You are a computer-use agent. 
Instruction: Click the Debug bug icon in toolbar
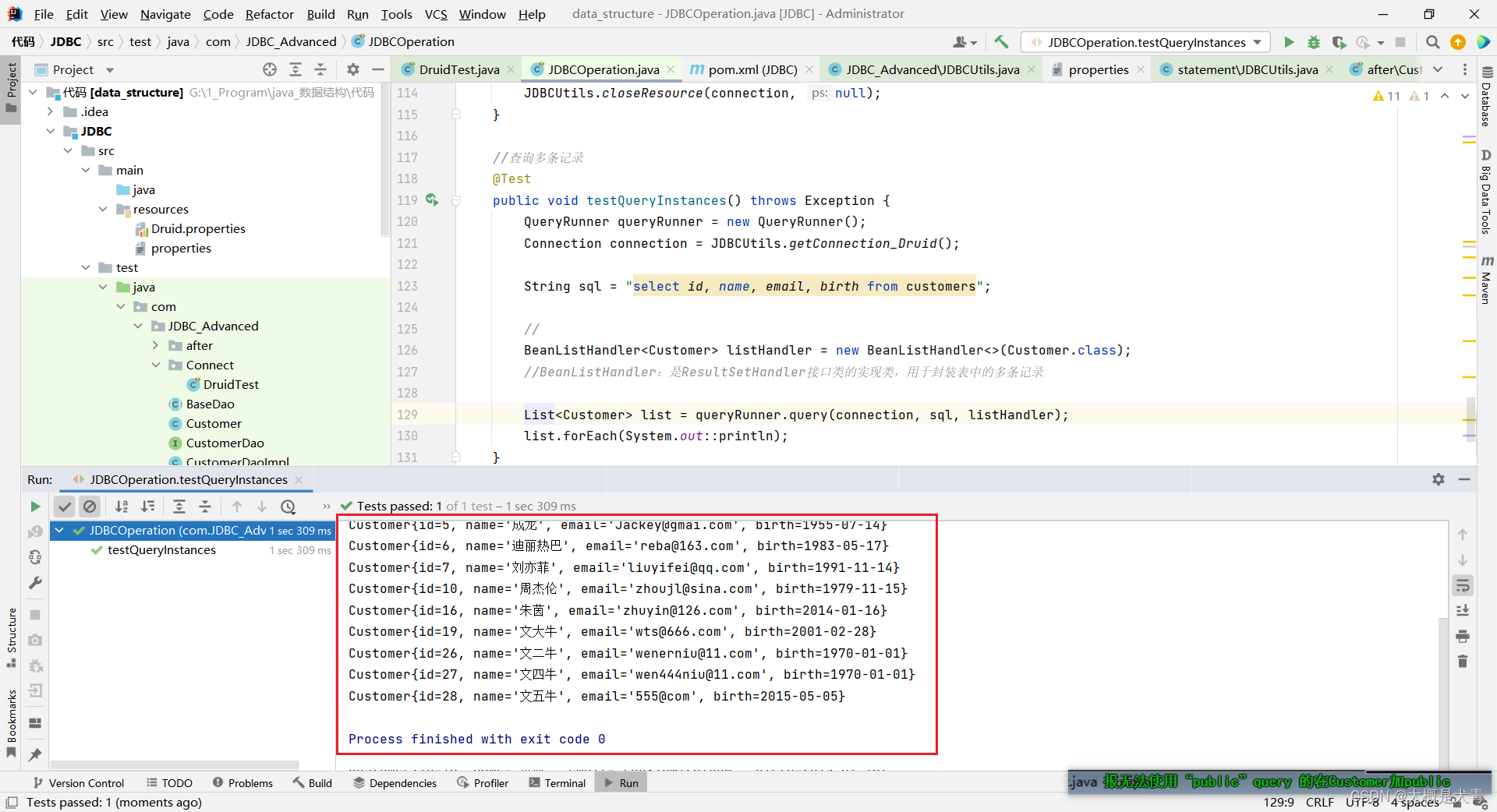(1314, 42)
